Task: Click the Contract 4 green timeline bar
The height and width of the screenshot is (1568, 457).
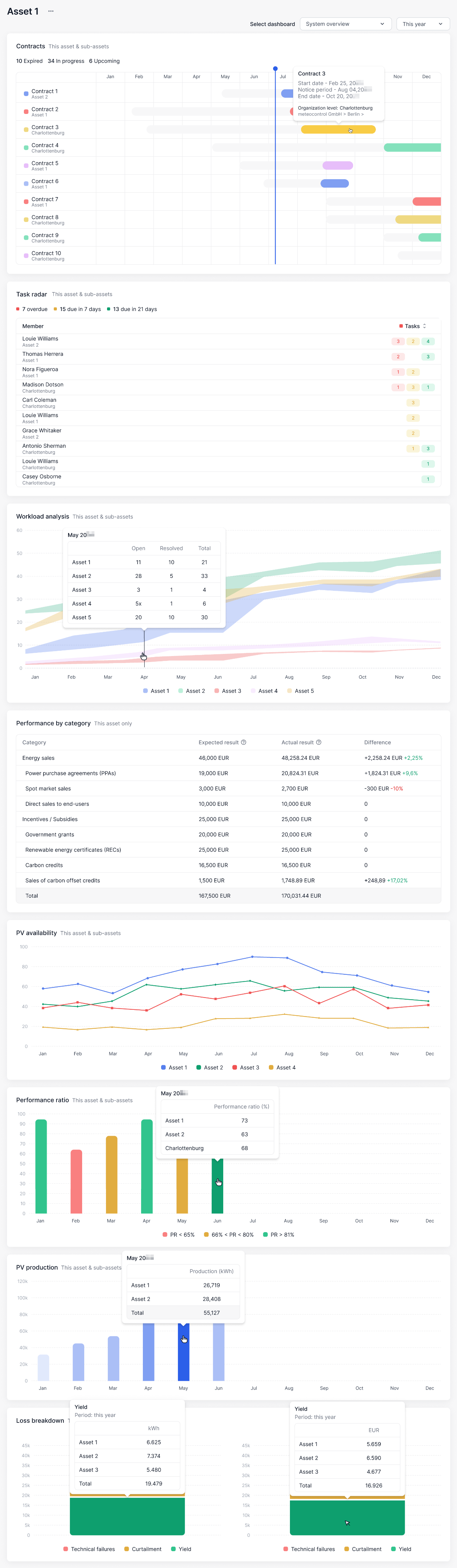Action: [x=412, y=147]
